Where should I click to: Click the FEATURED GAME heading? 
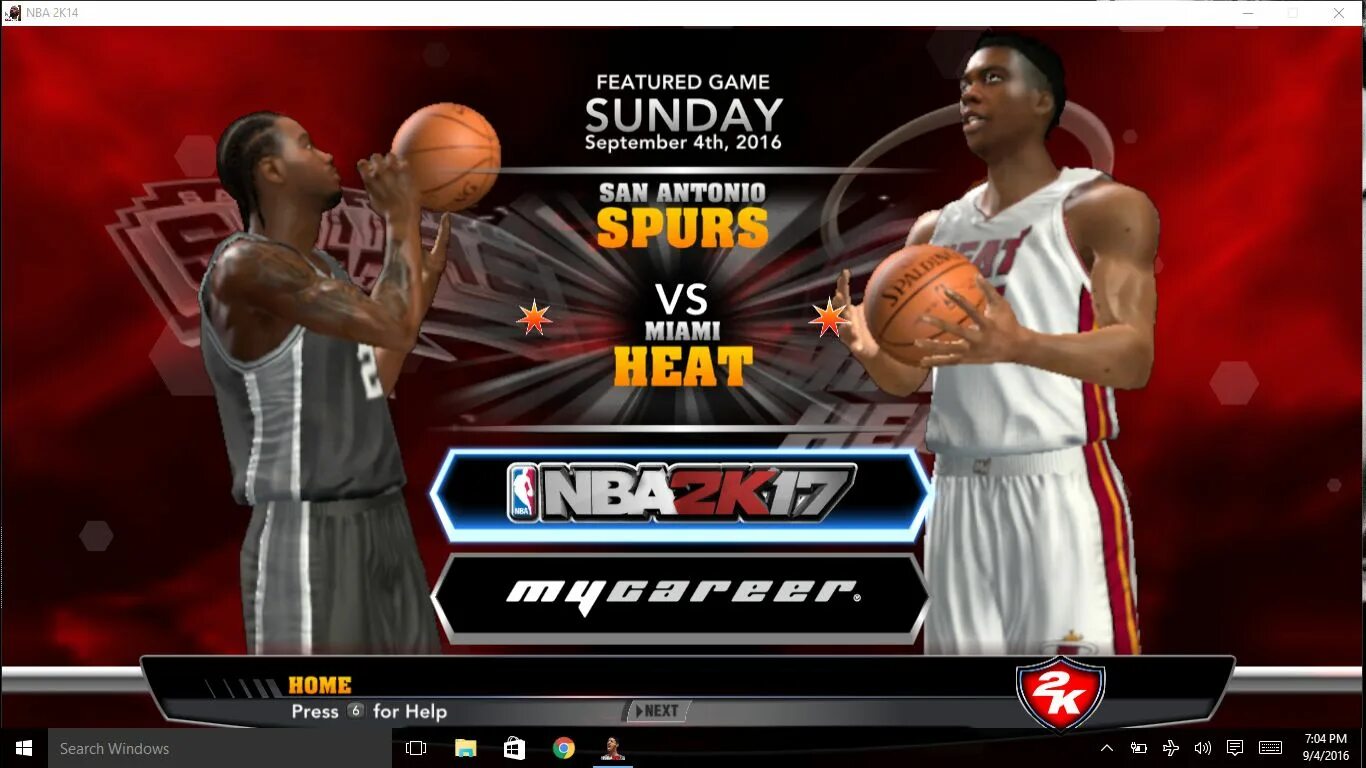pos(683,82)
